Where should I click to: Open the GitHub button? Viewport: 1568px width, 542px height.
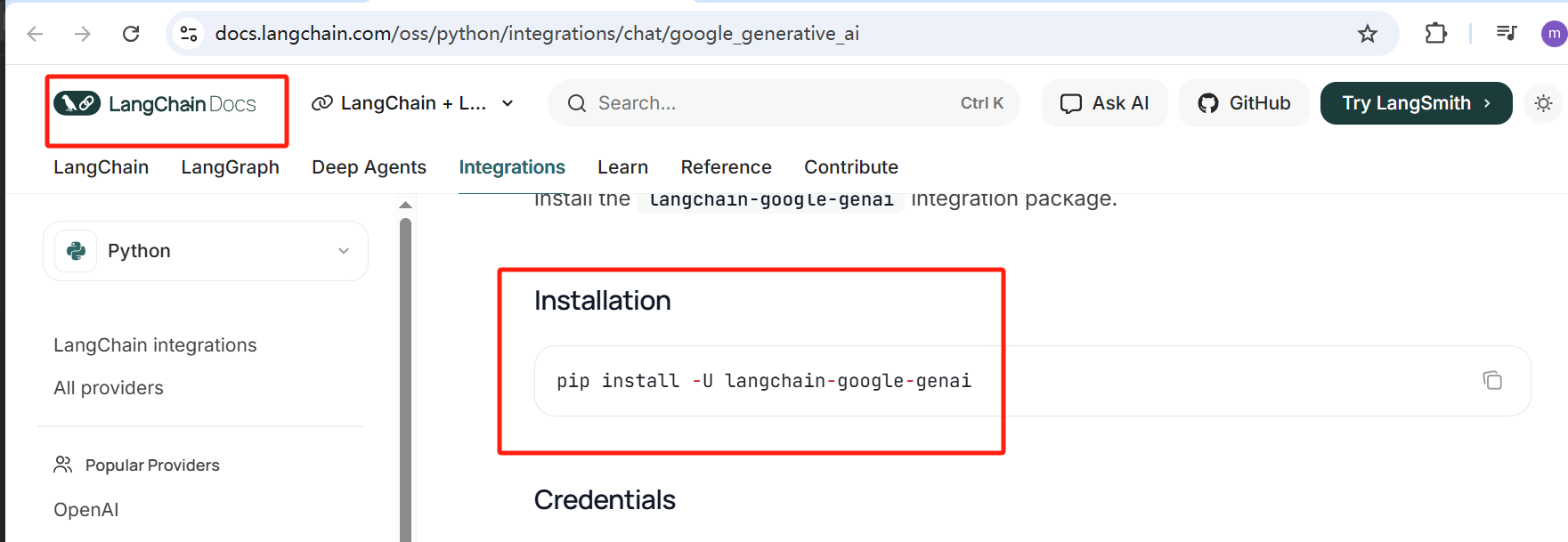(1244, 103)
